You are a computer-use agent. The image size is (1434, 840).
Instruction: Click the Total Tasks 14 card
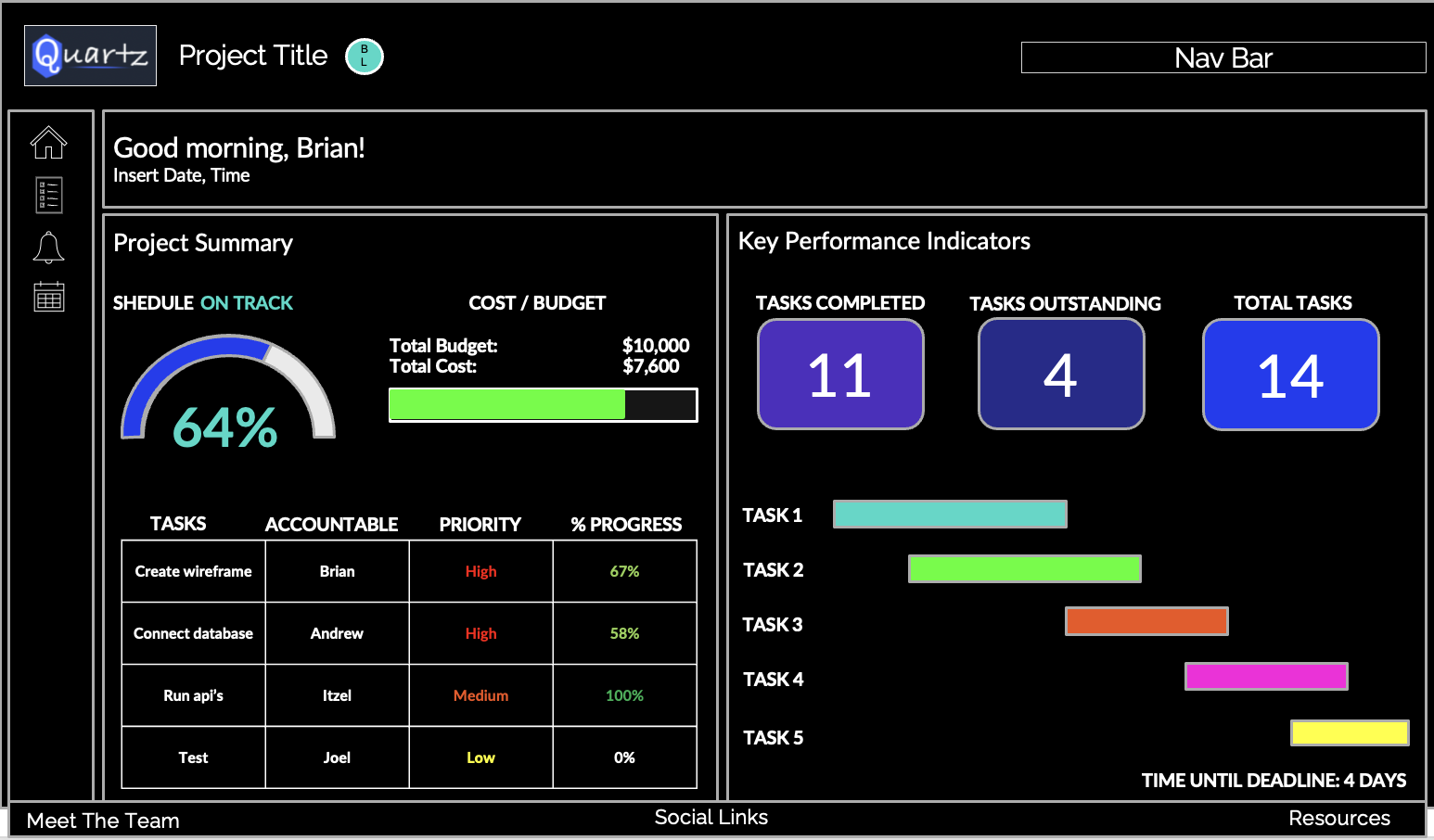[x=1291, y=375]
